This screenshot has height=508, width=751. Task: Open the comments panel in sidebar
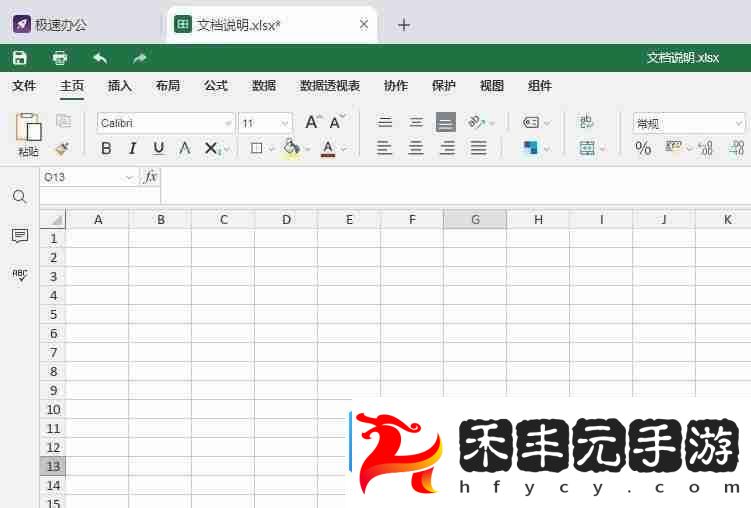pos(20,235)
